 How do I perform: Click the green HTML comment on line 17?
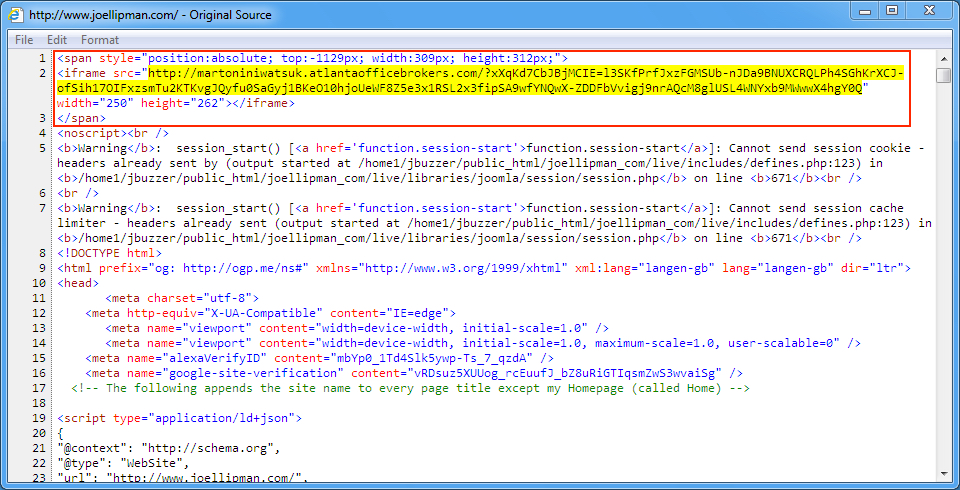tap(410, 388)
